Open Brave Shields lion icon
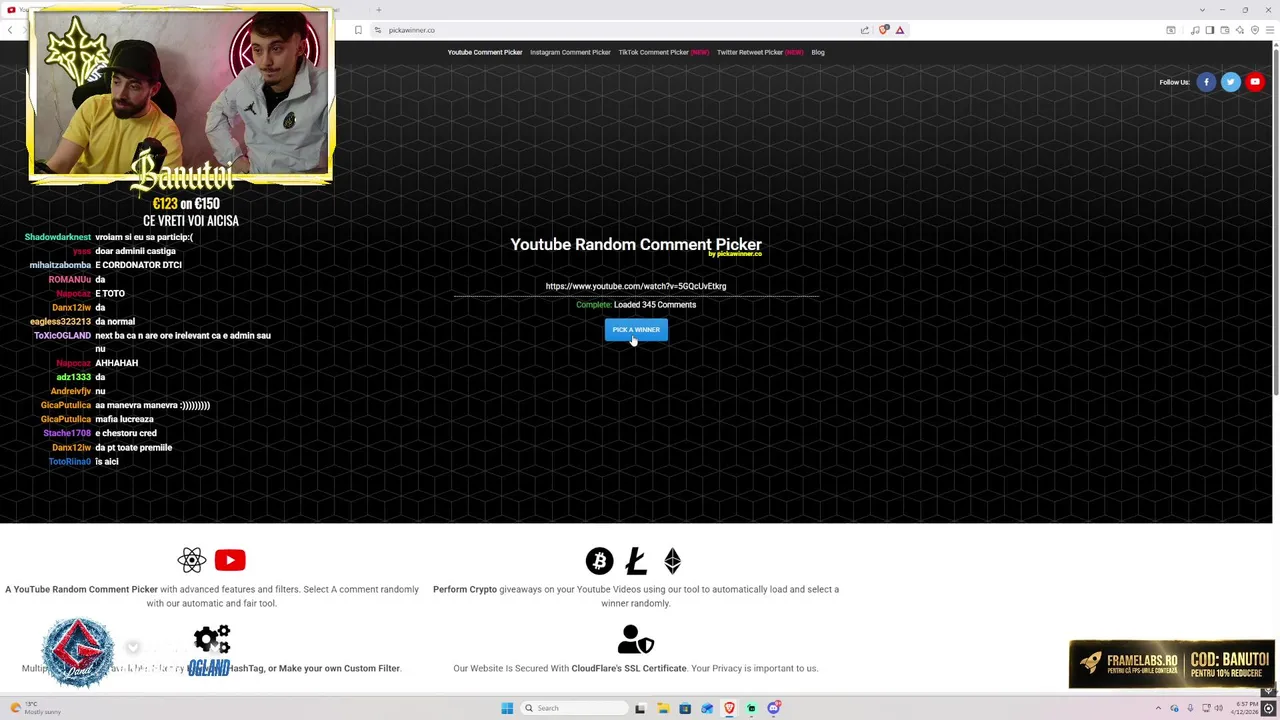This screenshot has width=1280, height=720. [883, 30]
